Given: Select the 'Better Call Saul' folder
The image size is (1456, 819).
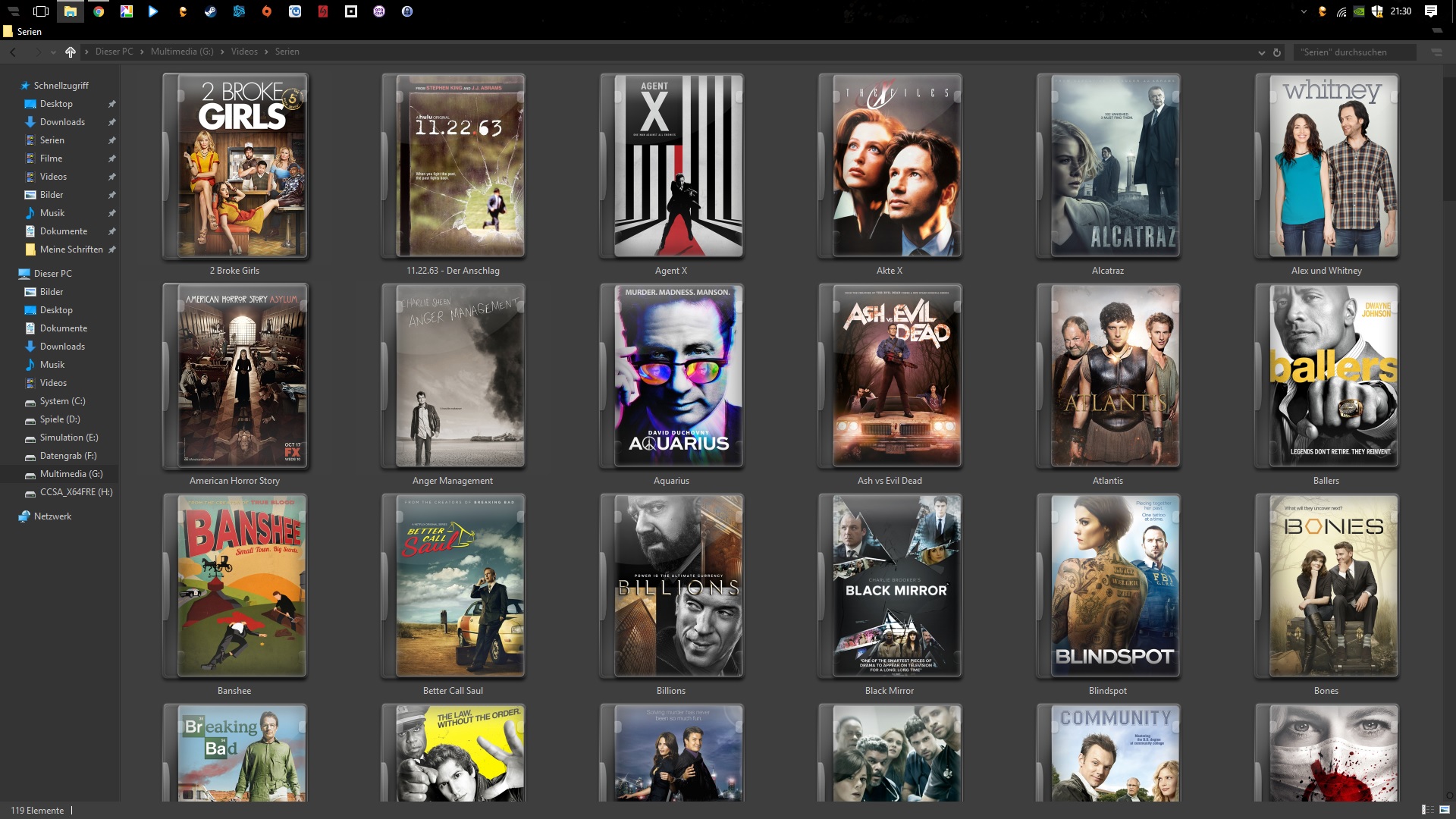Looking at the screenshot, I should 453,595.
